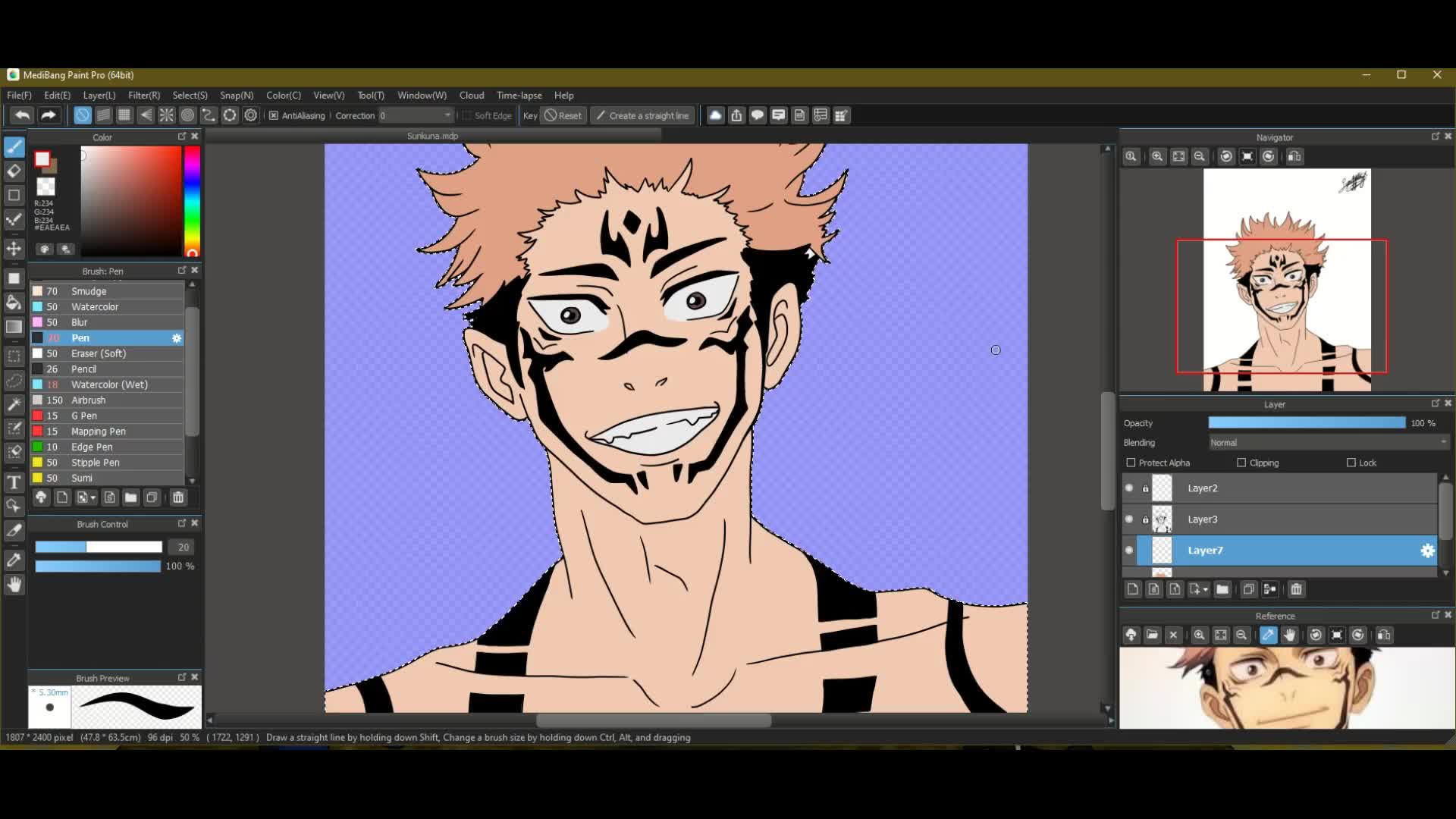Click the Redo arrow

[49, 115]
